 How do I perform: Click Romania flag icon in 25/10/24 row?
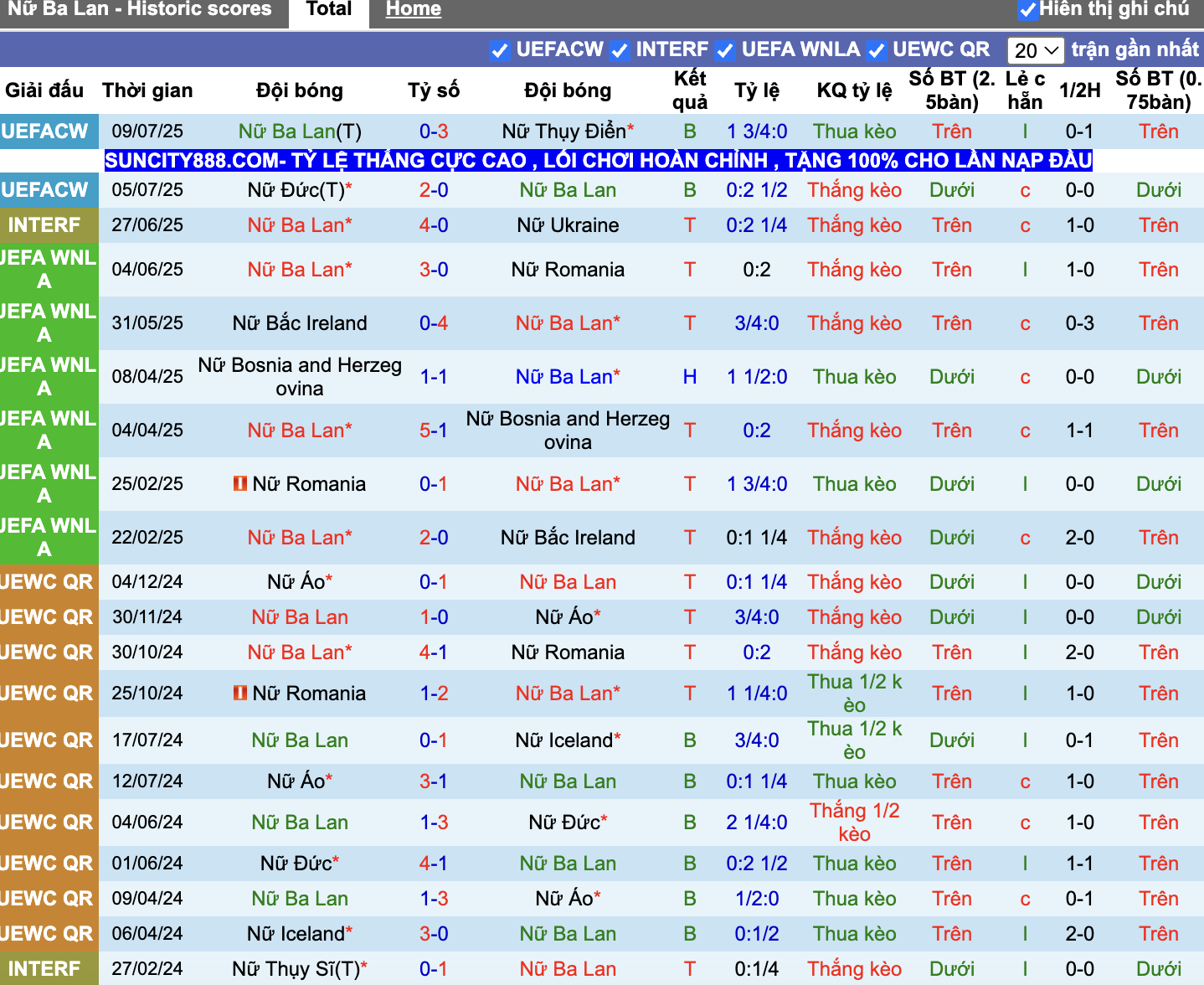[x=240, y=693]
